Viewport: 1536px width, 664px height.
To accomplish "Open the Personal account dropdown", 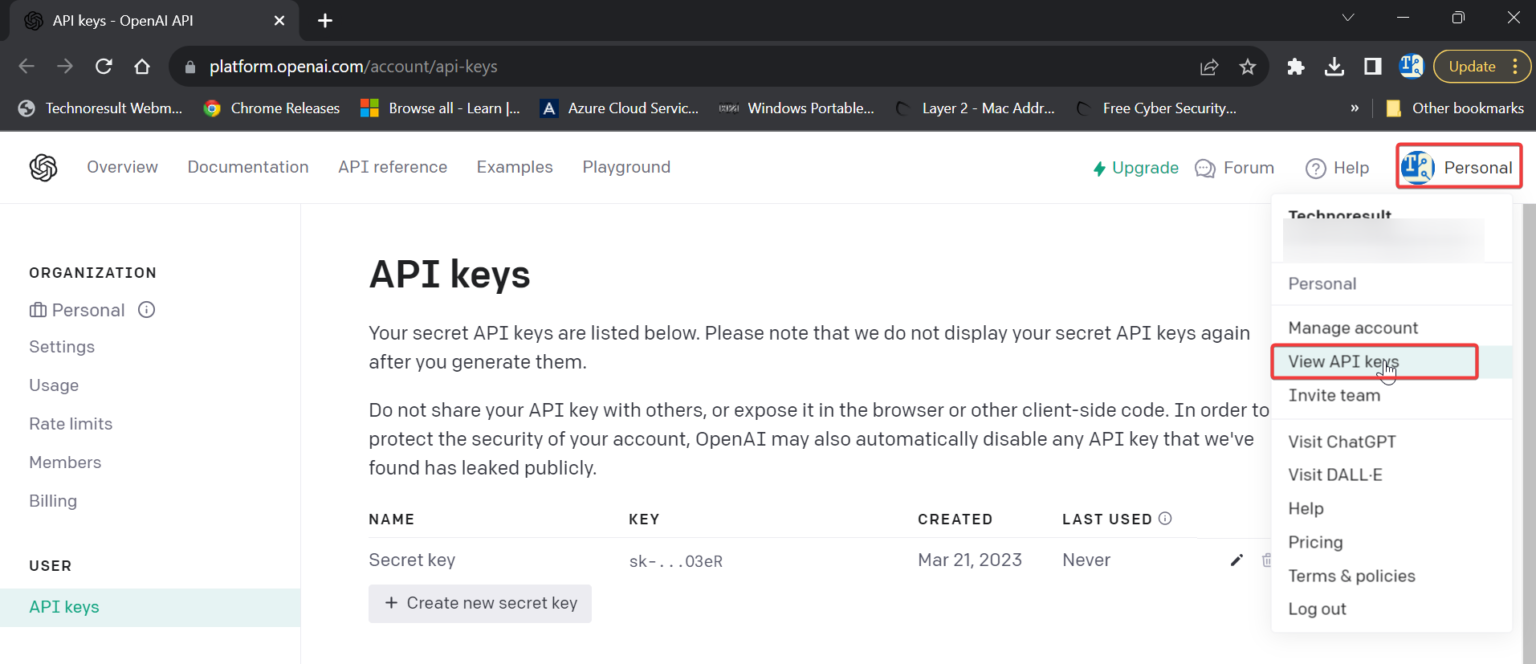I will tap(1458, 166).
